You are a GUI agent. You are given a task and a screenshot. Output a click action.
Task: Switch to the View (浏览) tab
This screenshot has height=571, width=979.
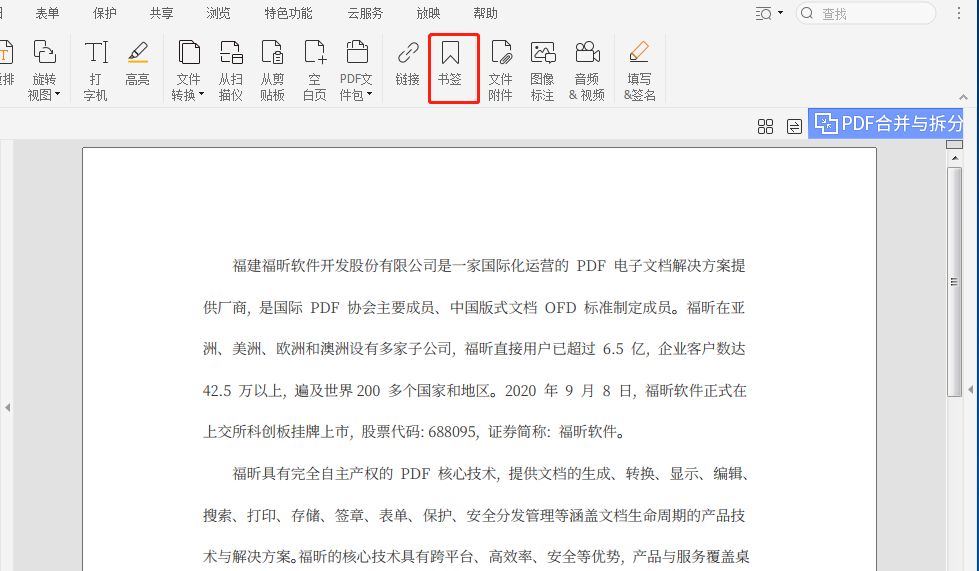pyautogui.click(x=218, y=13)
